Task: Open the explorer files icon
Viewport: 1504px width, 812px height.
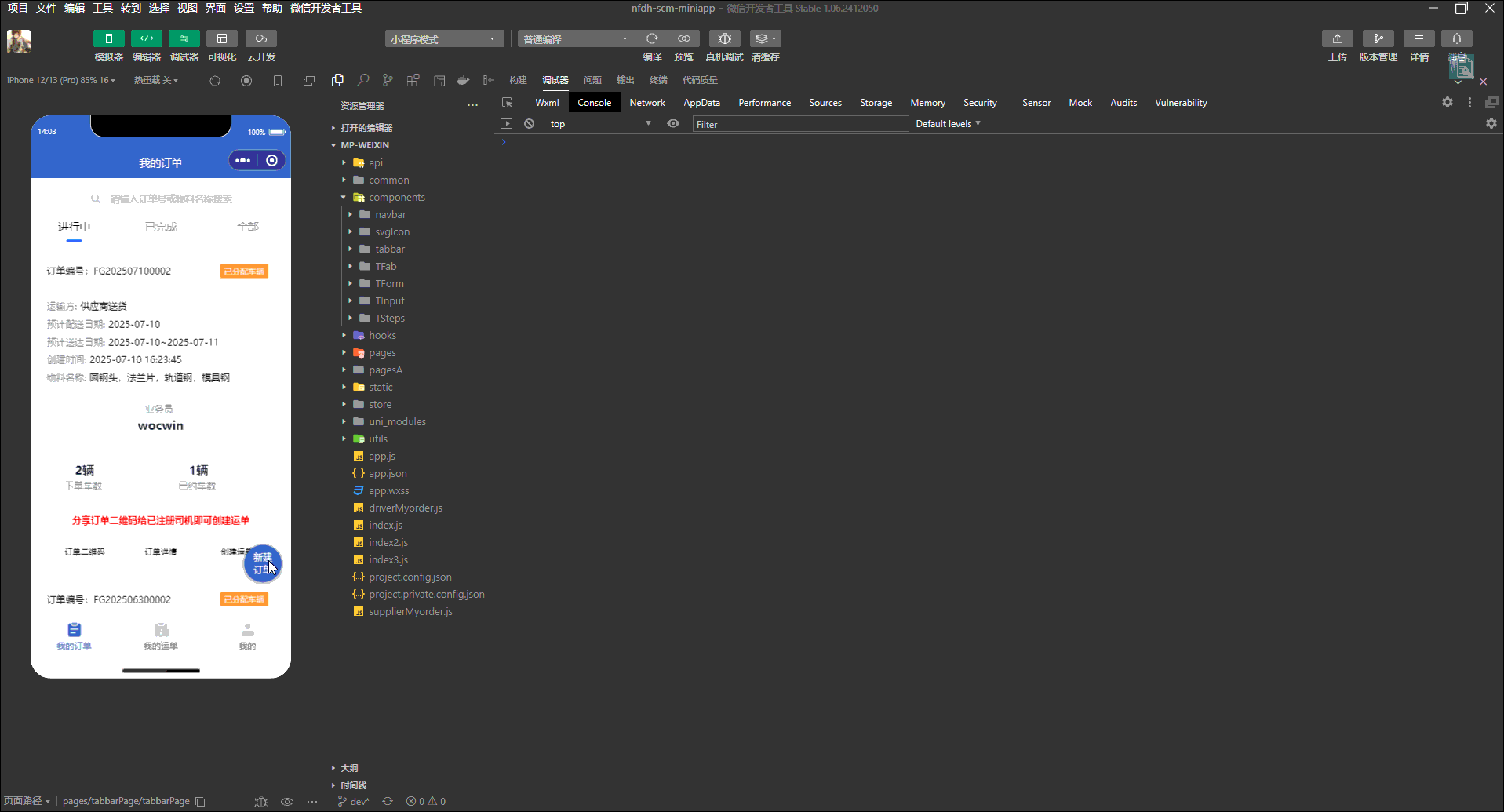Action: [x=337, y=80]
